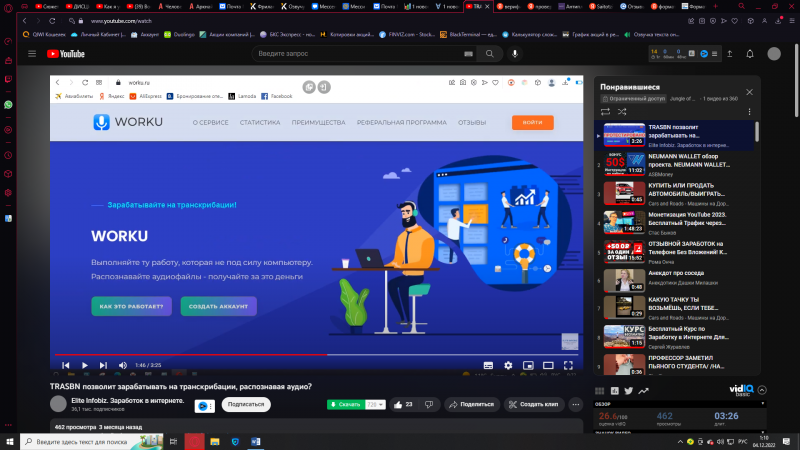800x450 pixels.
Task: Open playlist three-dot options menu
Action: (749, 112)
